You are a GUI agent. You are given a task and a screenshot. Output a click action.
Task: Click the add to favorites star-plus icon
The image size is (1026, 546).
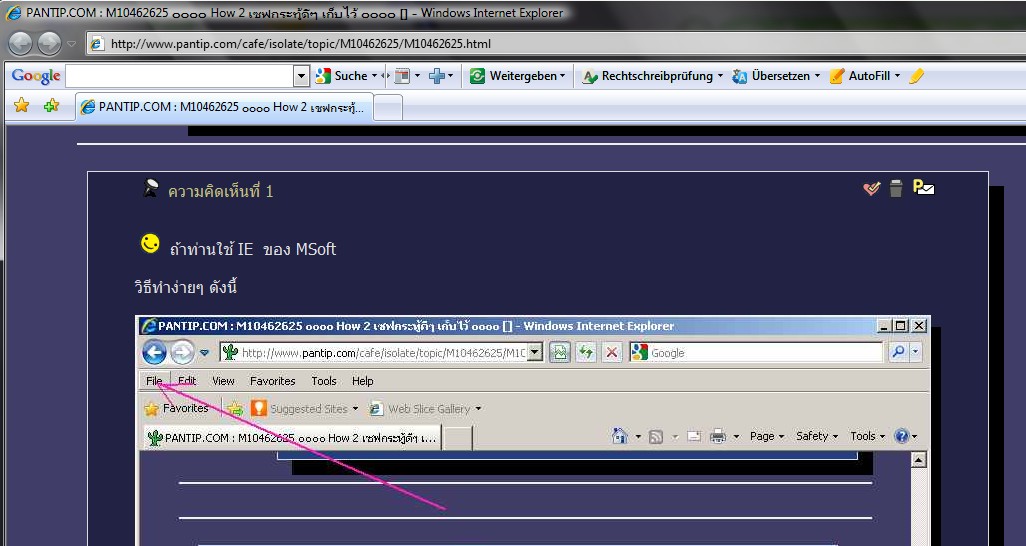[51, 105]
